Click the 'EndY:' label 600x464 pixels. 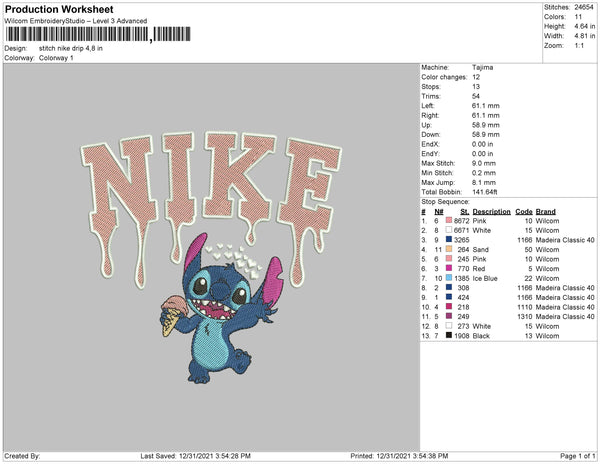tap(430, 154)
